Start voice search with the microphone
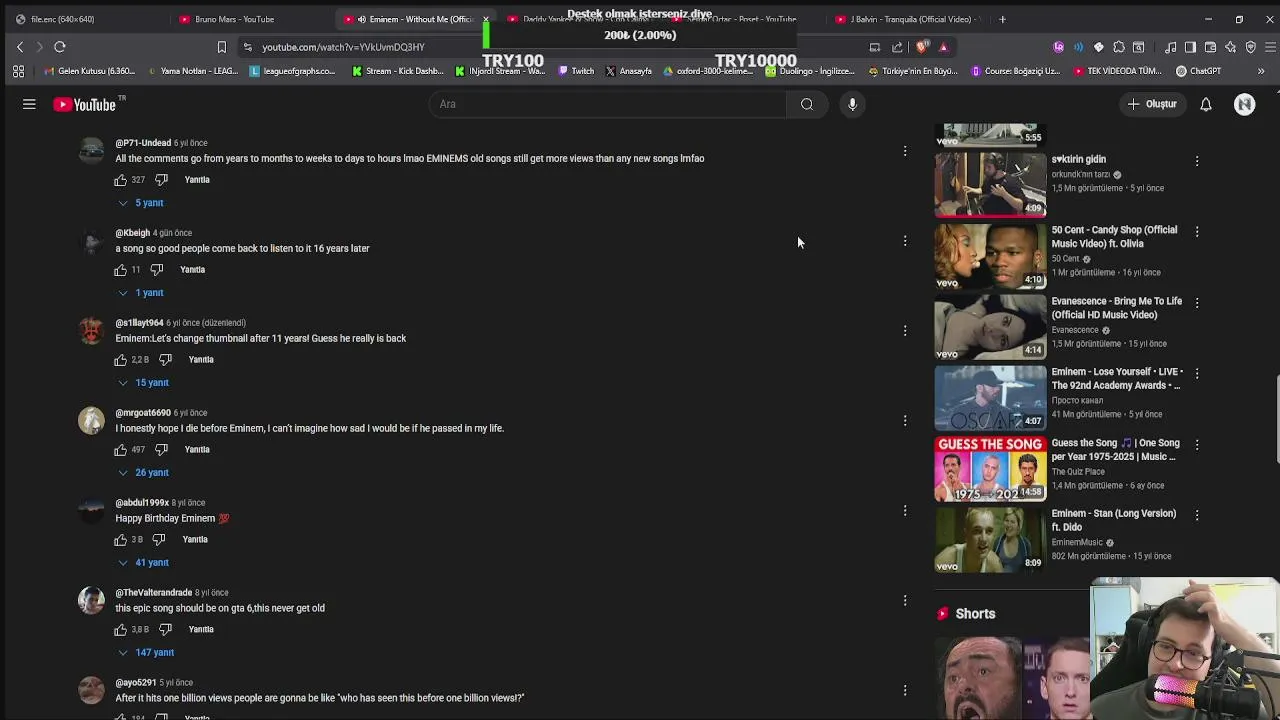1280x720 pixels. [852, 104]
